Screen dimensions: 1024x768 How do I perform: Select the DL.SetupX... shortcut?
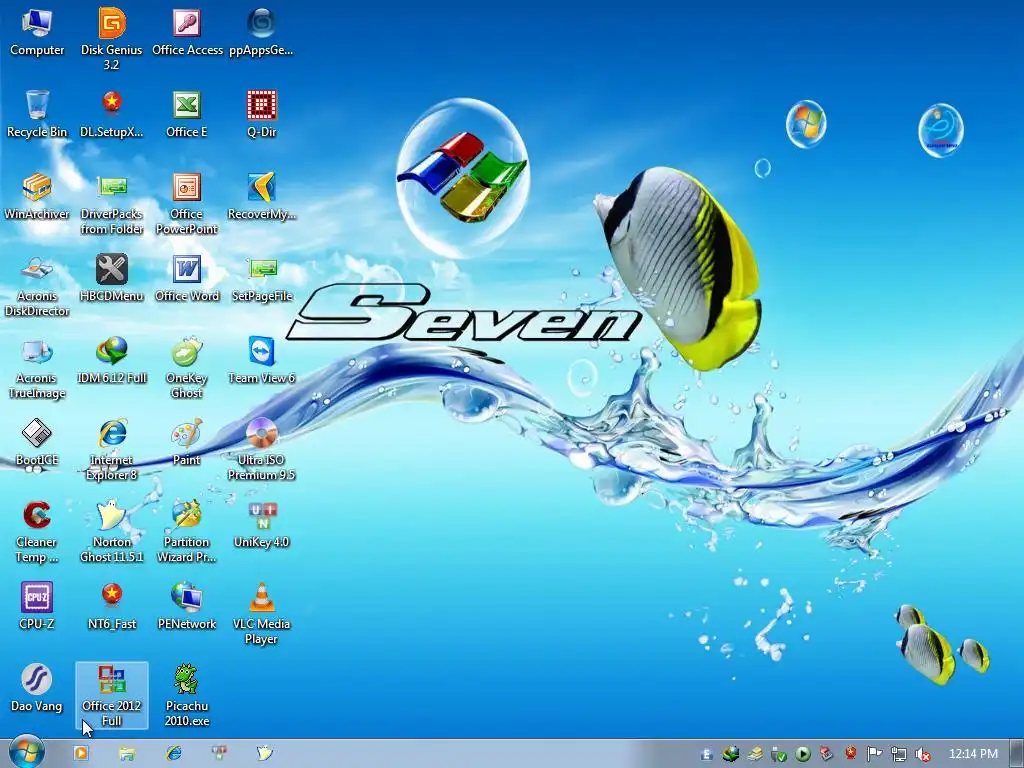112,114
